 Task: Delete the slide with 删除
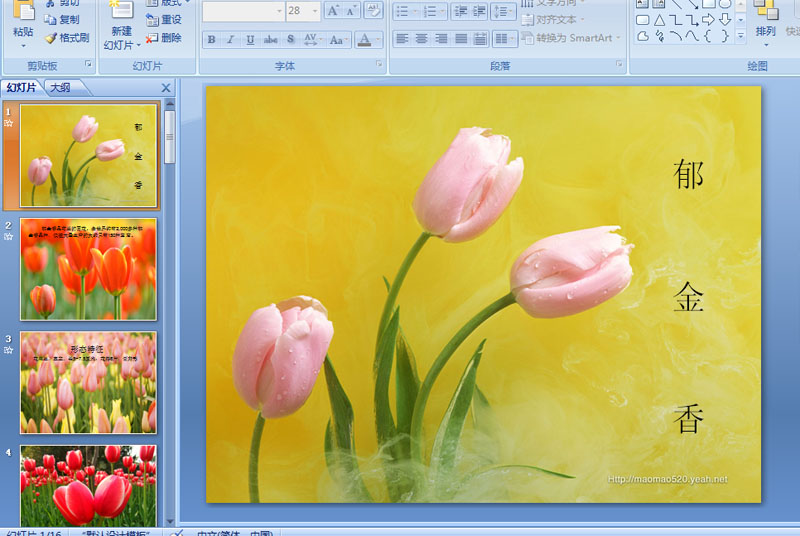(164, 38)
